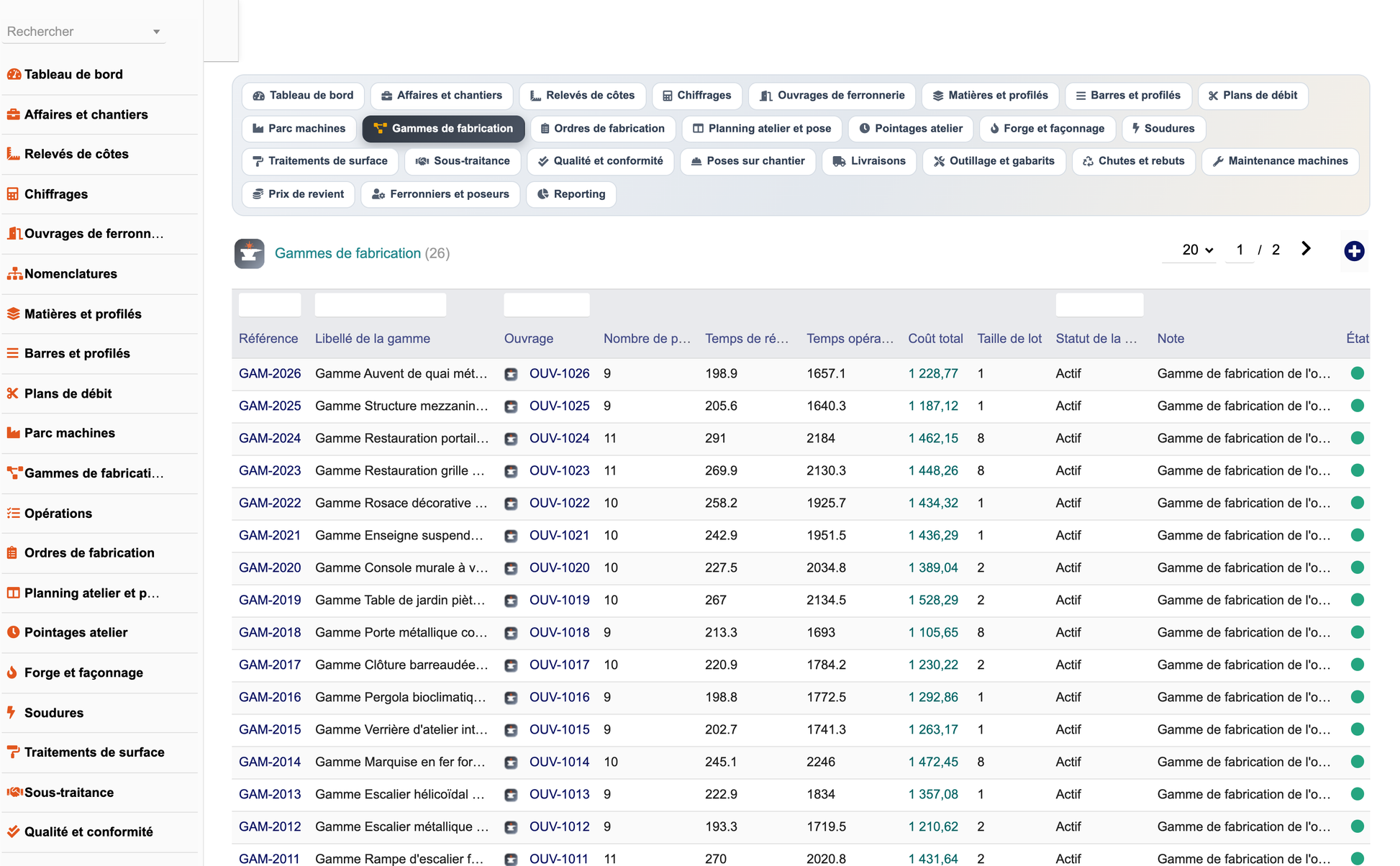Click the Affaires et chantiers briefcase sidebar icon

point(14,114)
